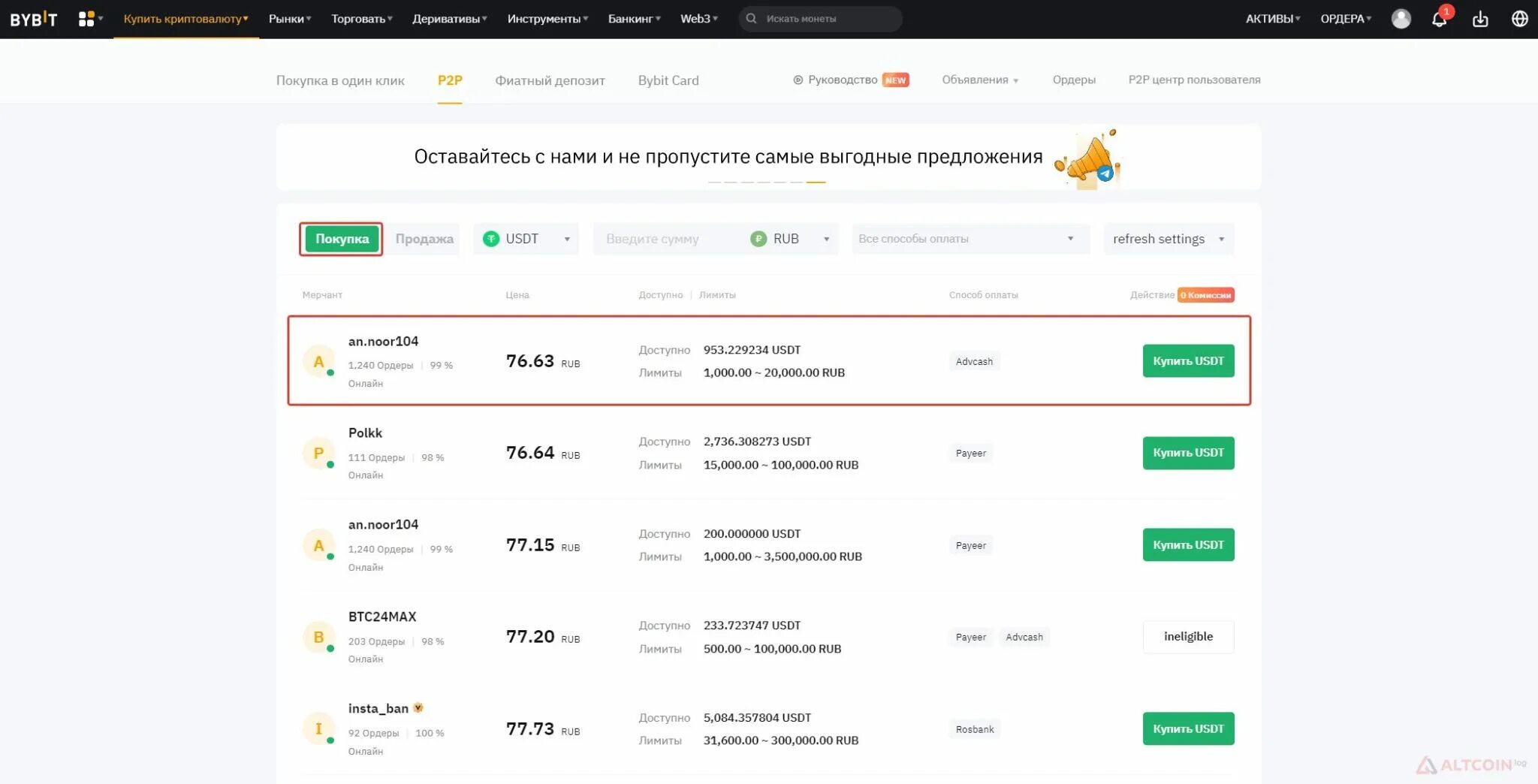Open the Руководство guide link
1538x784 pixels.
coord(843,80)
